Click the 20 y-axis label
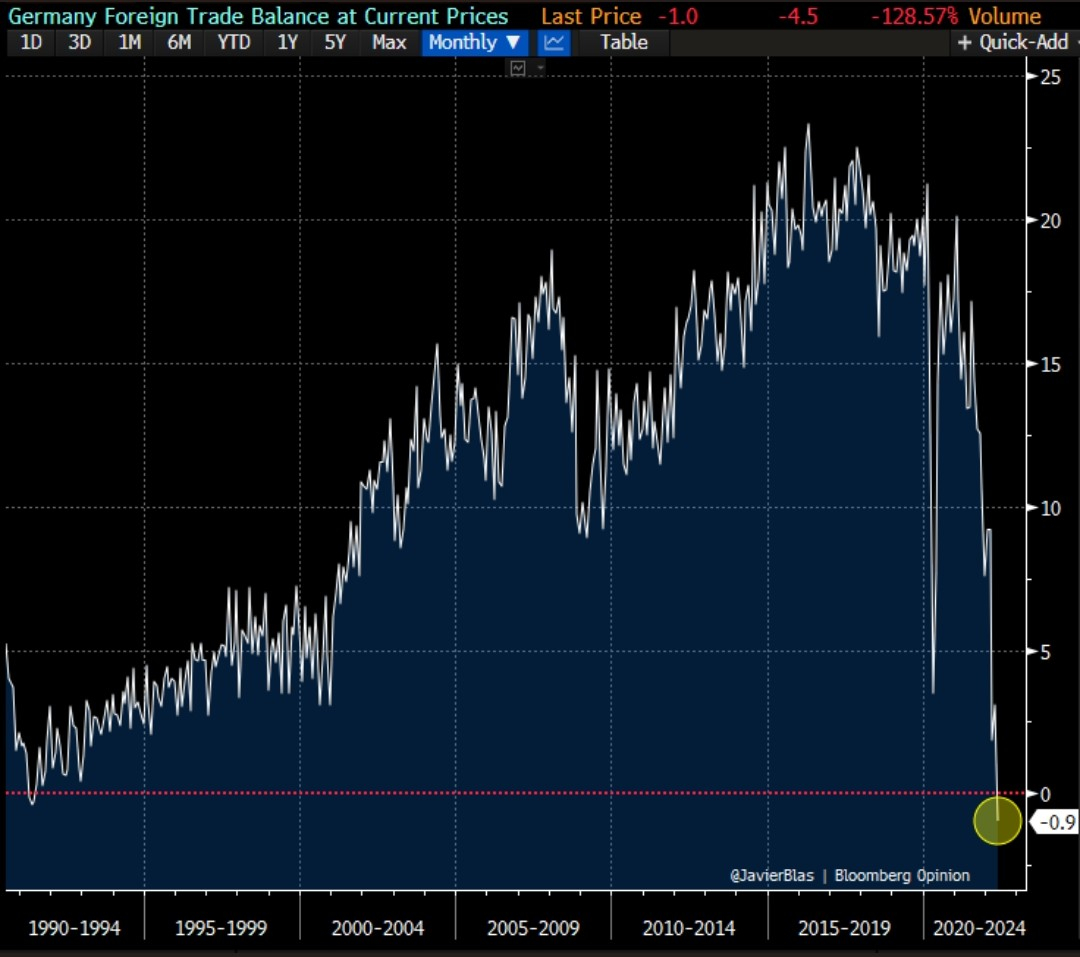This screenshot has height=957, width=1080. (x=1050, y=220)
